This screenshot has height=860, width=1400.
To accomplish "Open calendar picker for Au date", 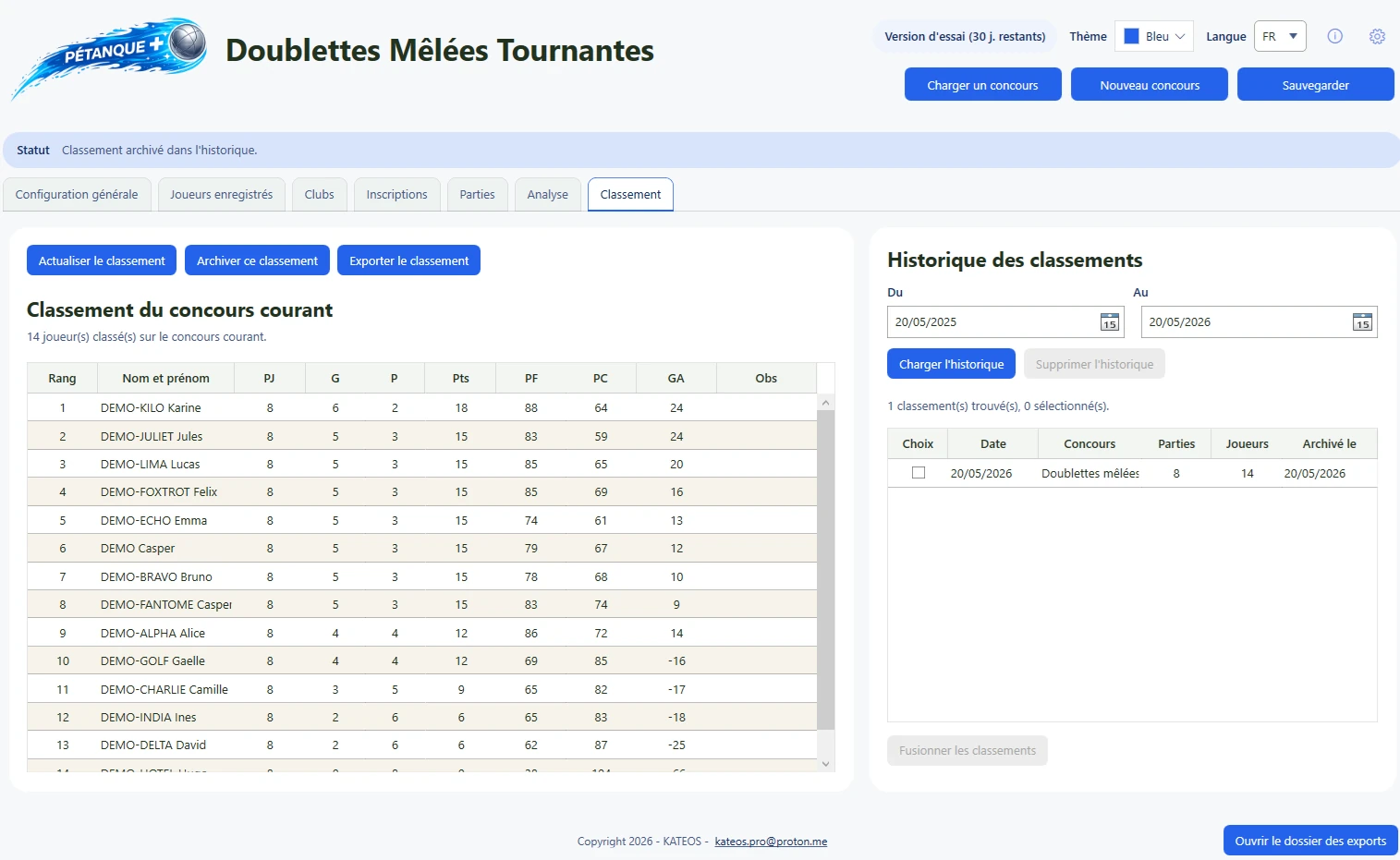I will click(1362, 322).
